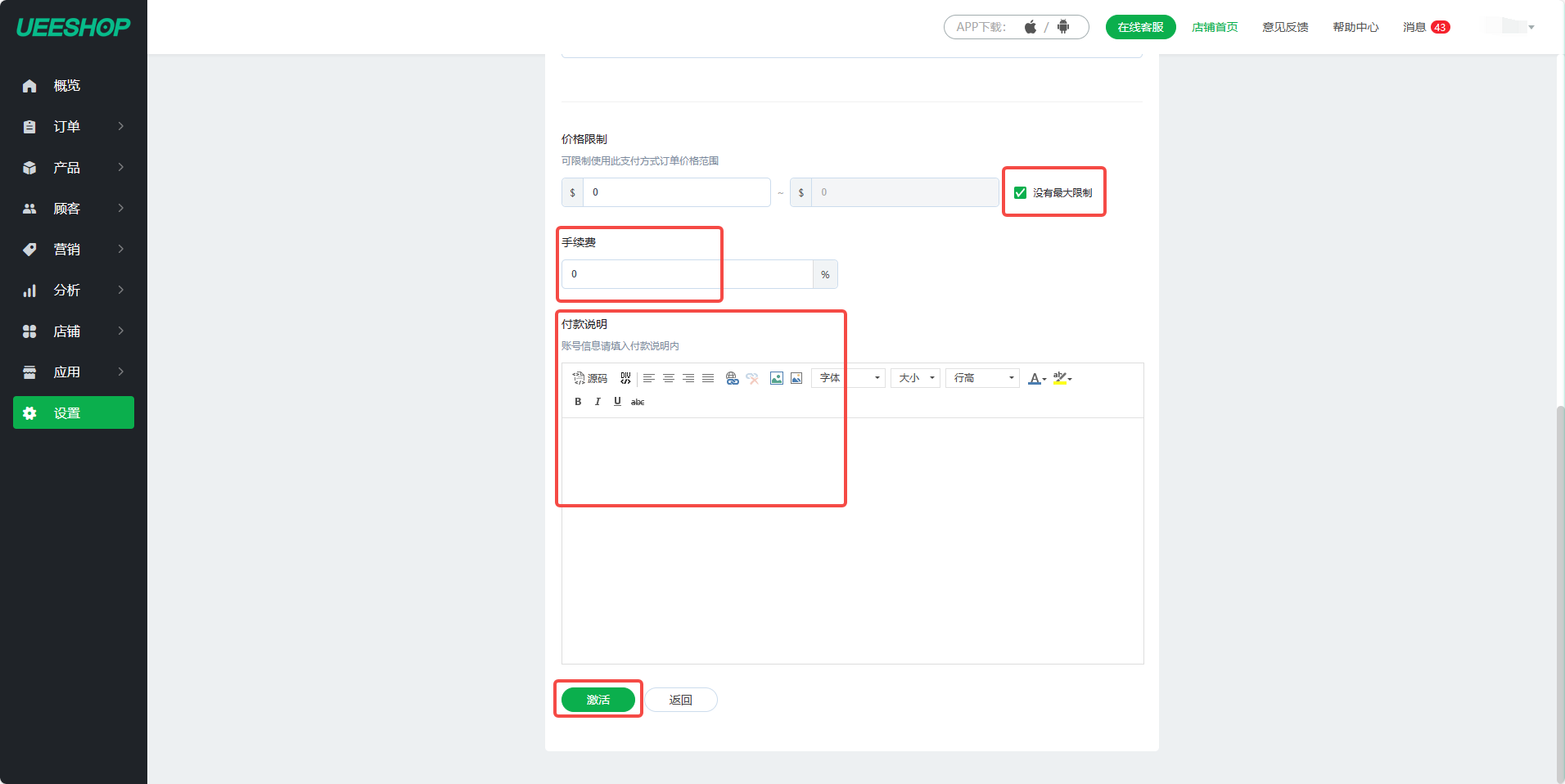Viewport: 1565px width, 784px height.
Task: Uncheck the 没有最大限制 checkbox
Action: click(1020, 193)
